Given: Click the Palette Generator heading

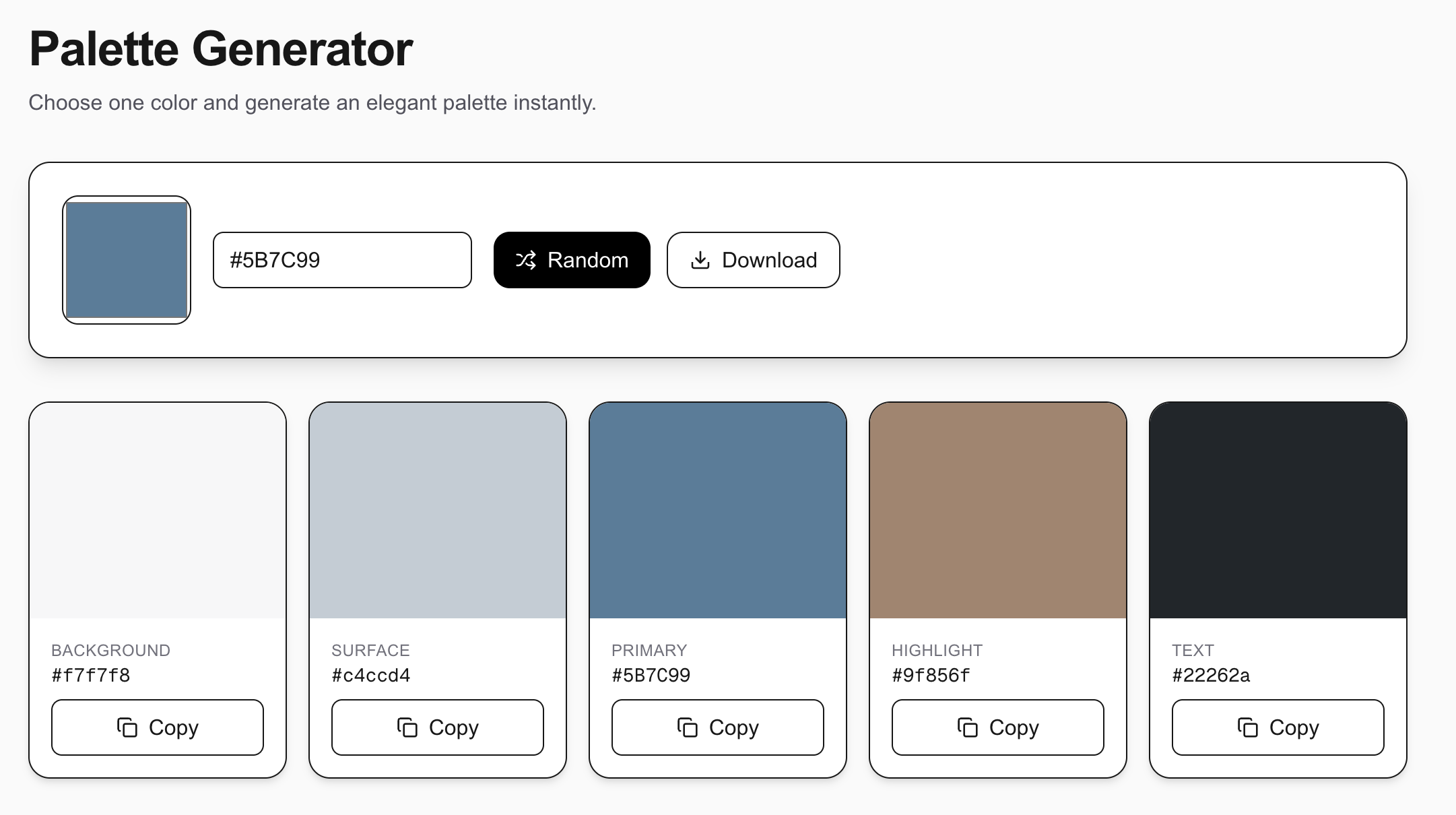Looking at the screenshot, I should [x=221, y=49].
